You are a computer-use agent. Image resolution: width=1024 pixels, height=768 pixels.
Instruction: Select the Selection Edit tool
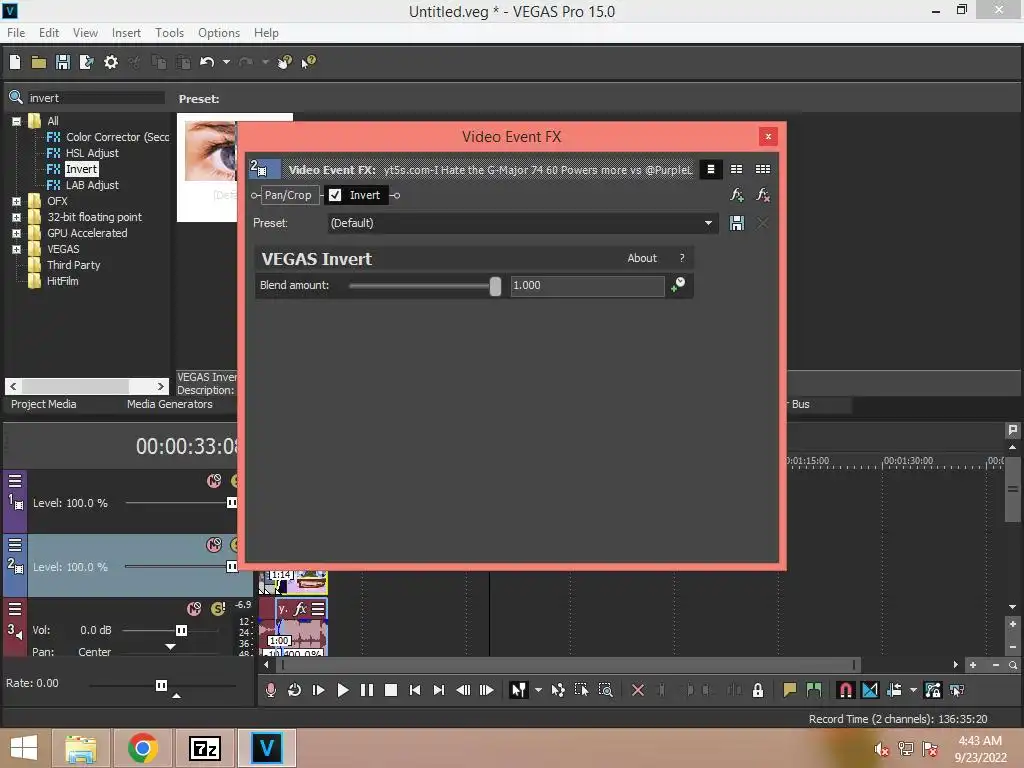581,690
